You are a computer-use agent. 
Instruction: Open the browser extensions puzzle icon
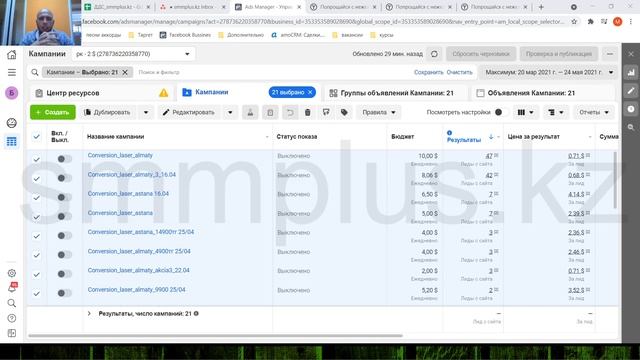[x=590, y=22]
